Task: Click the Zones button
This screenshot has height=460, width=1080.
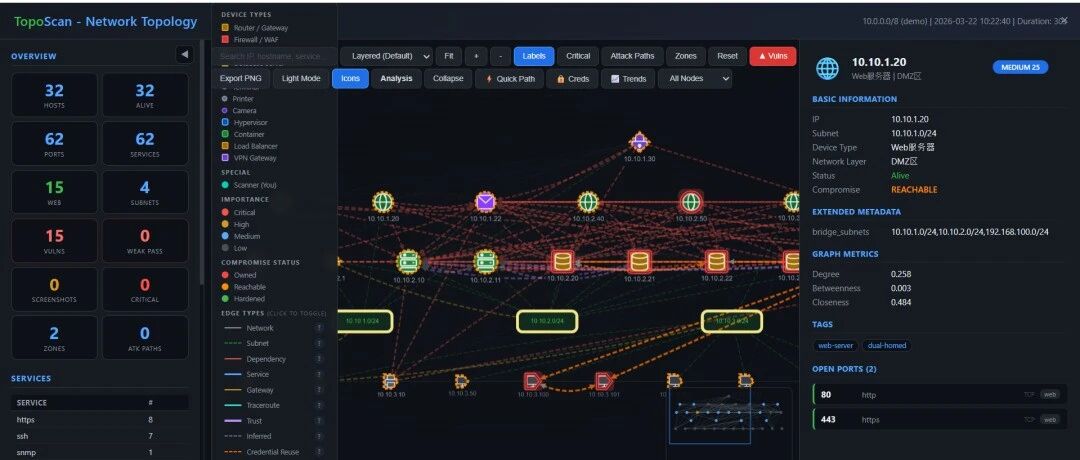Action: coord(685,56)
